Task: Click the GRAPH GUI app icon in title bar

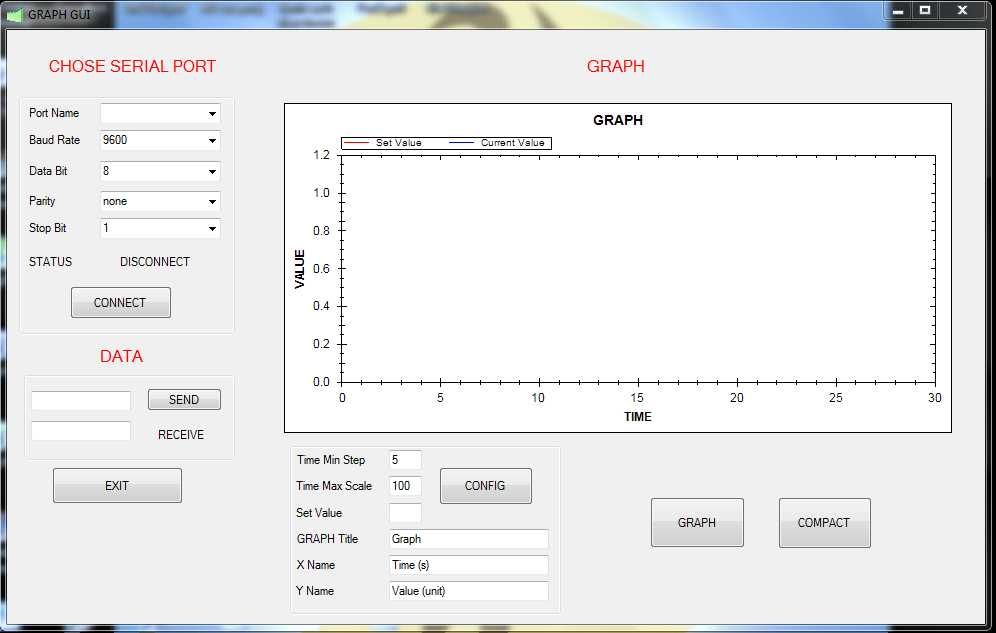Action: pos(15,14)
